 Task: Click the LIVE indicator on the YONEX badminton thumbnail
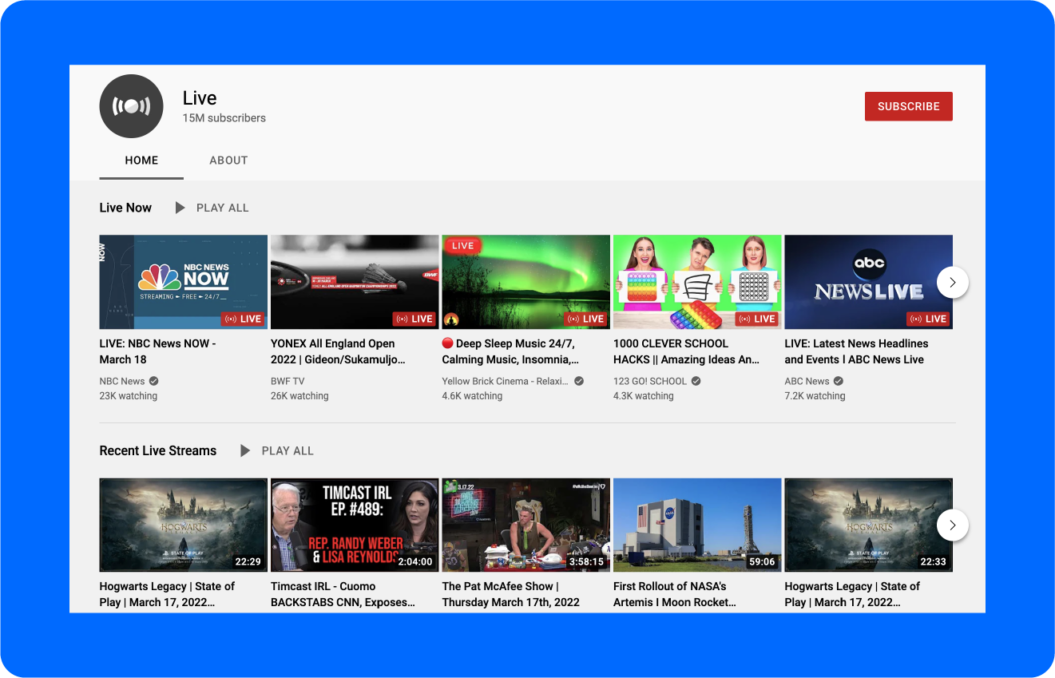pos(413,318)
